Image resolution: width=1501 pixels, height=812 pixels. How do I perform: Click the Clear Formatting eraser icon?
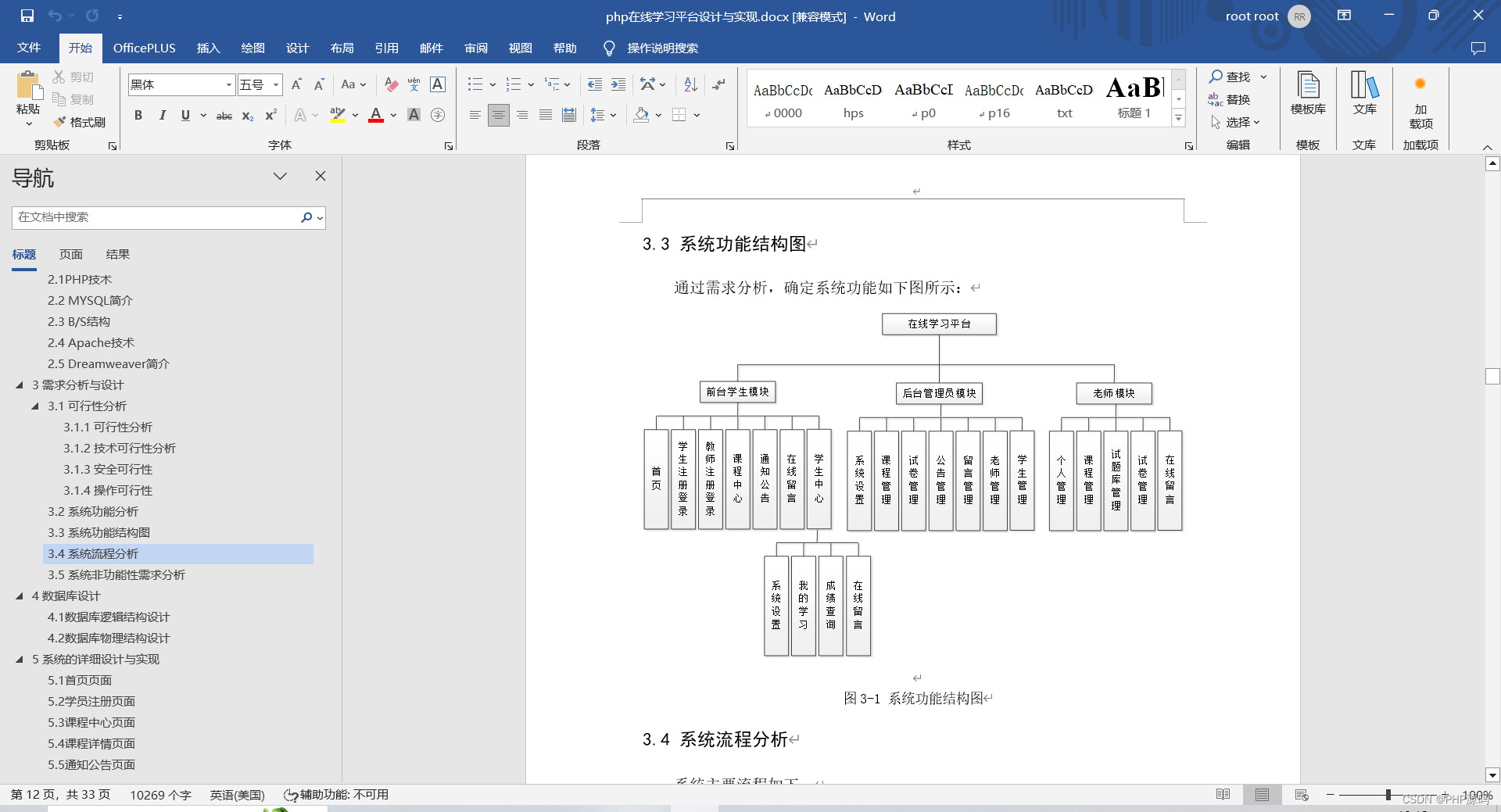point(392,84)
